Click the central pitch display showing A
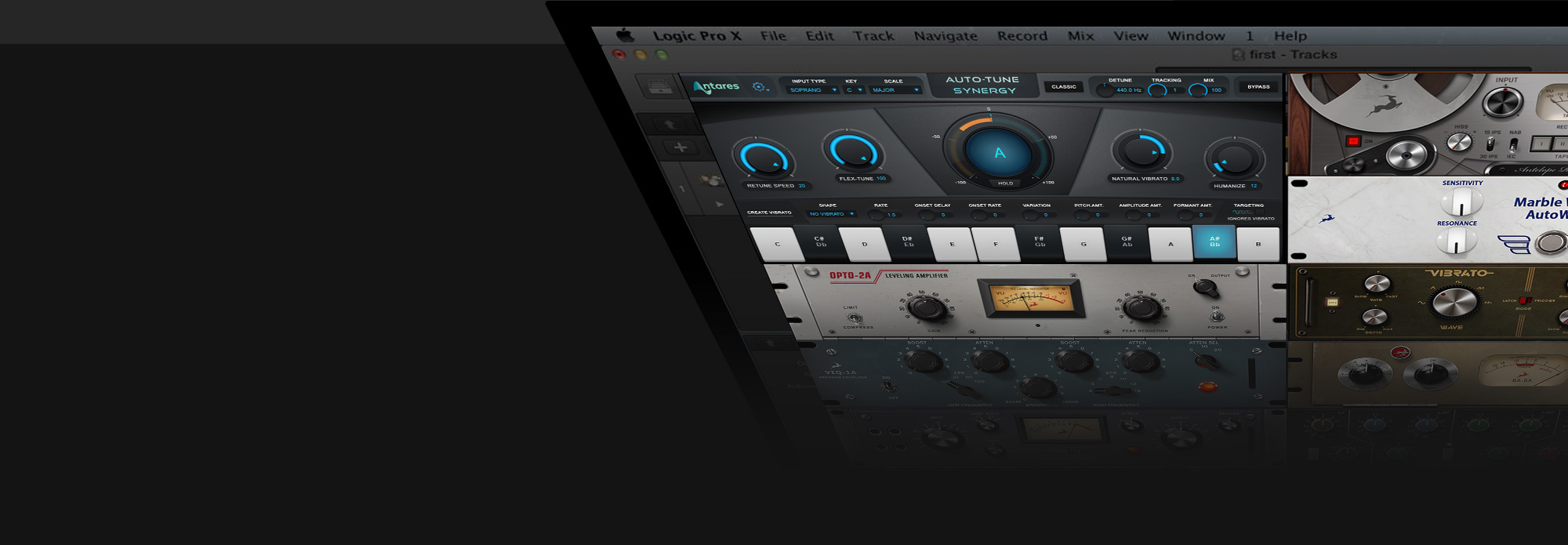This screenshot has height=545, width=1568. click(999, 153)
